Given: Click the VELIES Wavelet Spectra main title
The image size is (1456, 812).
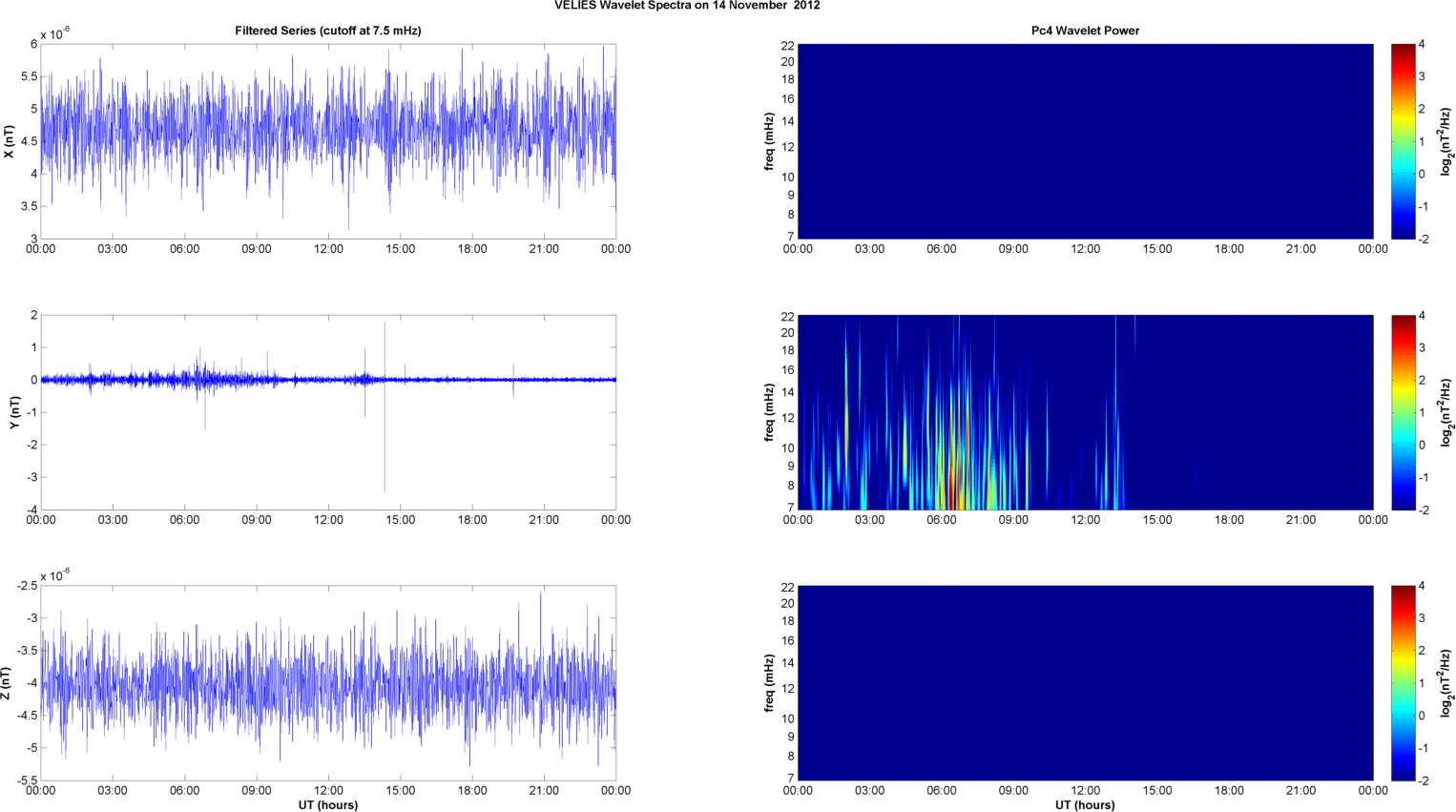Looking at the screenshot, I should (687, 6).
